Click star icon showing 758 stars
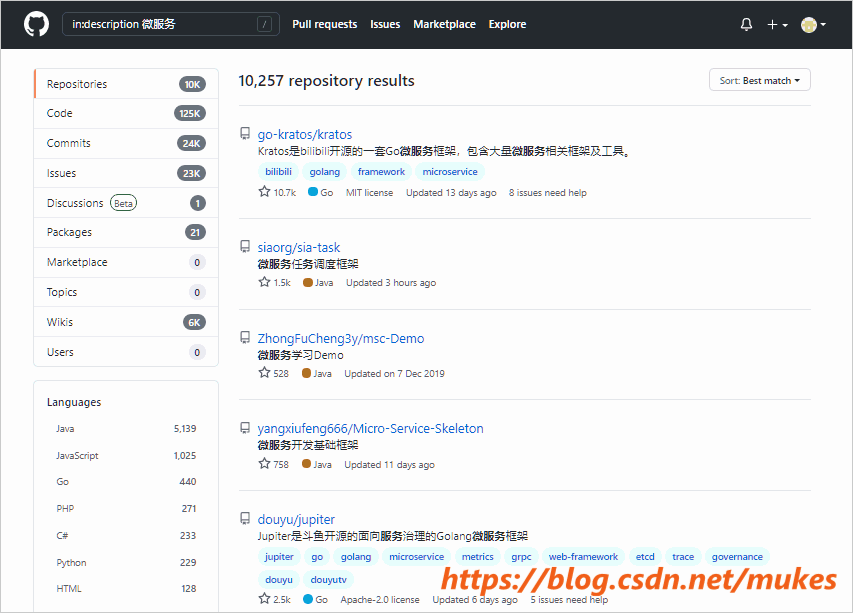The width and height of the screenshot is (853, 613). 264,463
